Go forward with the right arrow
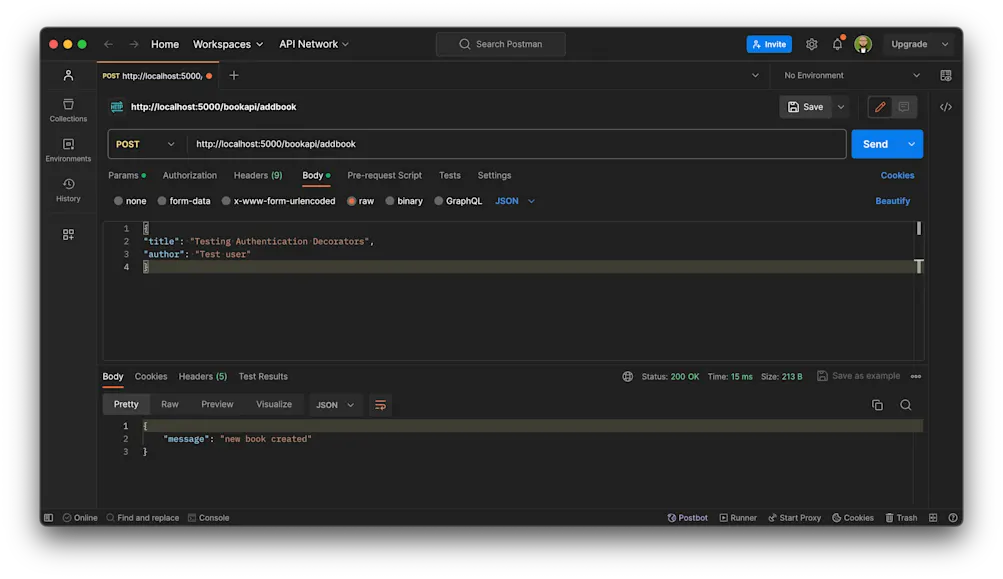 click(x=134, y=44)
